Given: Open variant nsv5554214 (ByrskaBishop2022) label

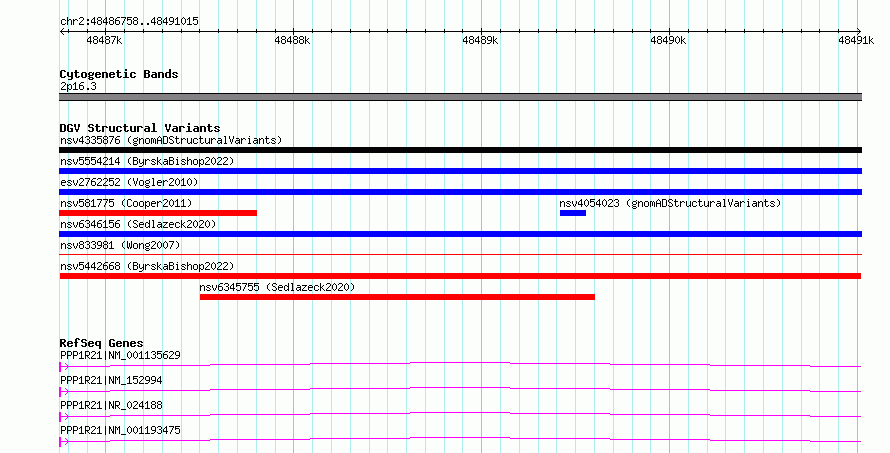Looking at the screenshot, I should tap(147, 161).
